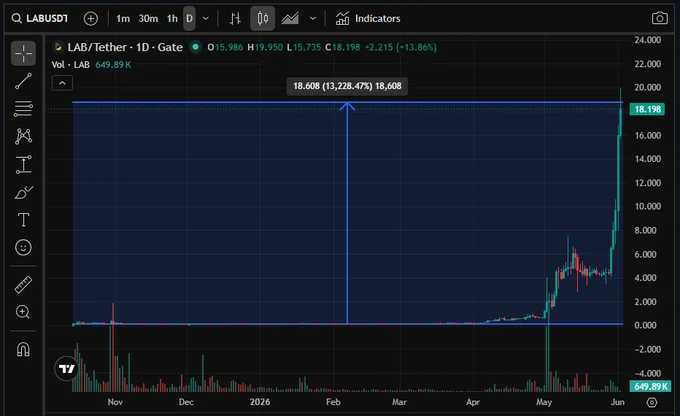Add symbol to compare with plus icon
The image size is (680, 416).
point(91,19)
